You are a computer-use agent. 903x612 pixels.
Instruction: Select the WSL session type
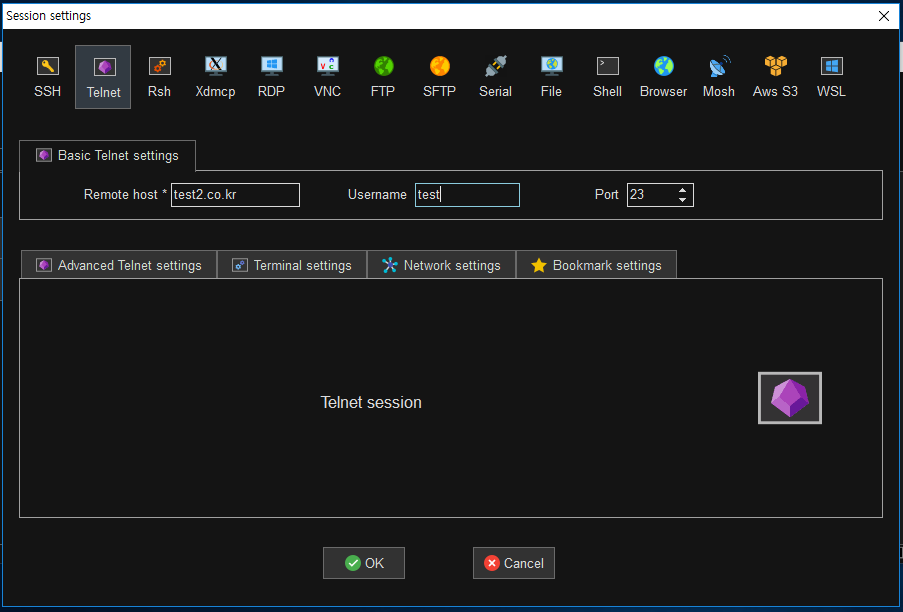tap(831, 77)
